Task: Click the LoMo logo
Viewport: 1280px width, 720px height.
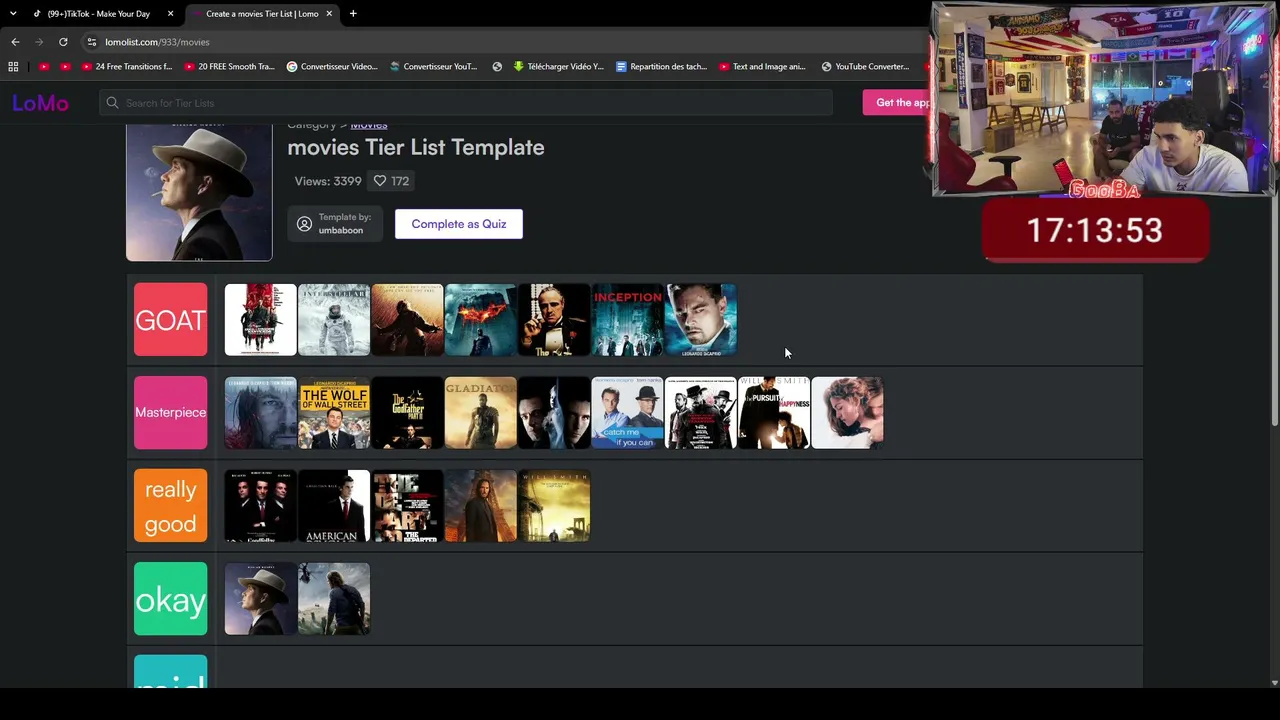Action: point(40,103)
